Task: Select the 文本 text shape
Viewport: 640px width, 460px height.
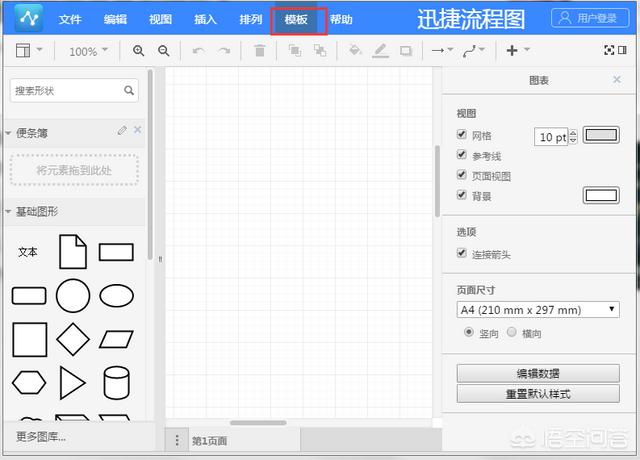Action: point(28,252)
